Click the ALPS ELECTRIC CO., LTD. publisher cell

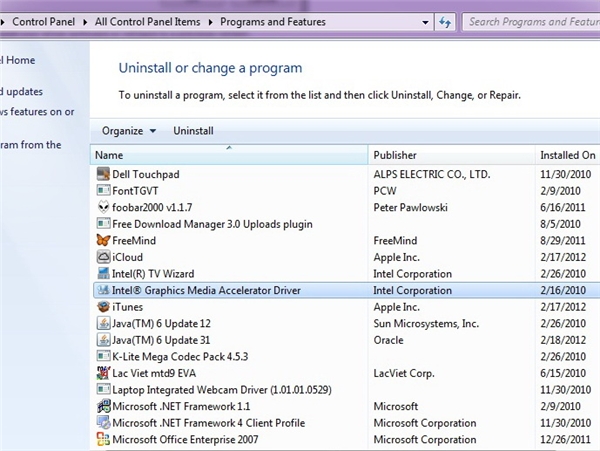tap(432, 174)
